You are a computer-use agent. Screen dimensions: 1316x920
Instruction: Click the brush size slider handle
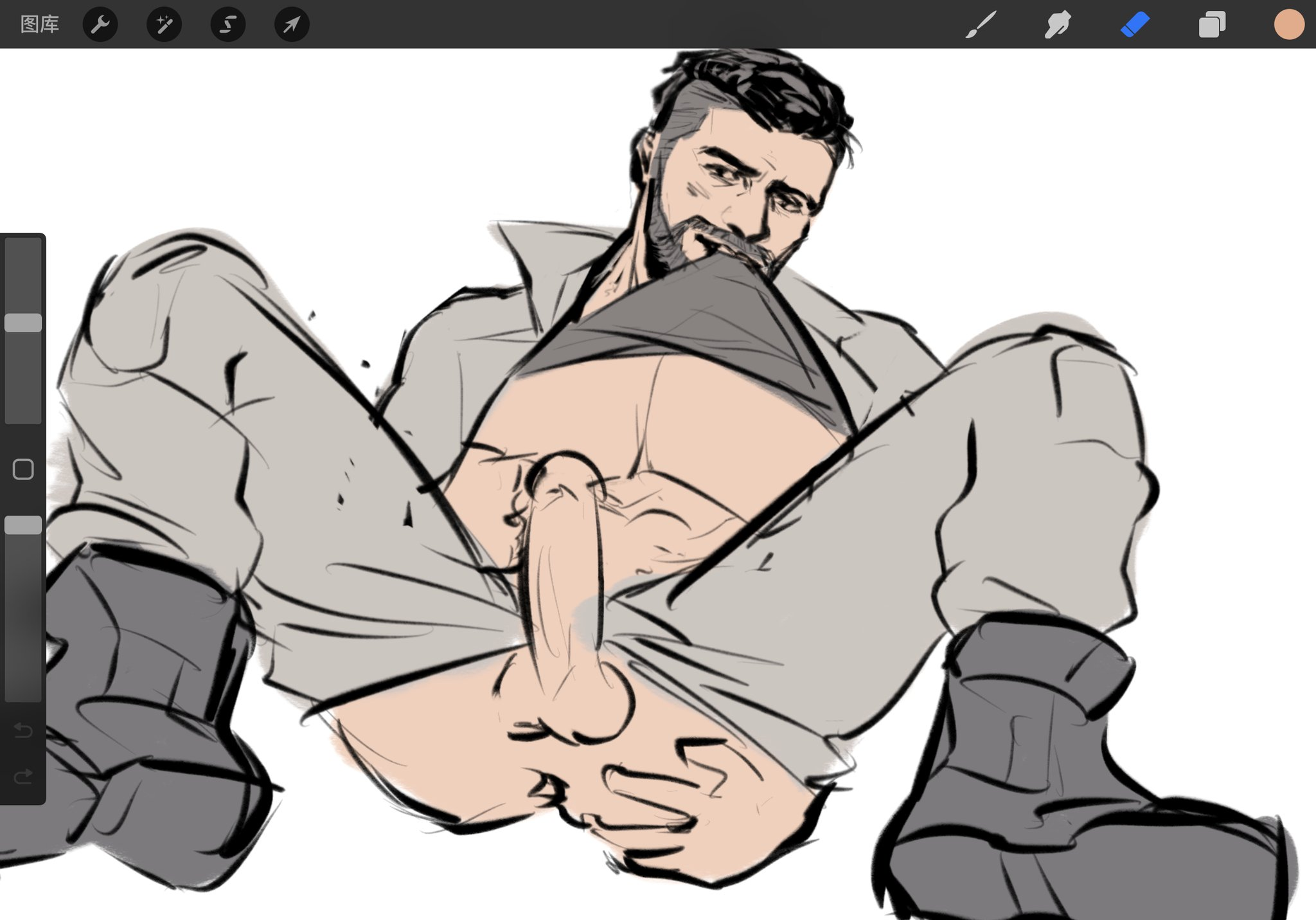(x=23, y=323)
